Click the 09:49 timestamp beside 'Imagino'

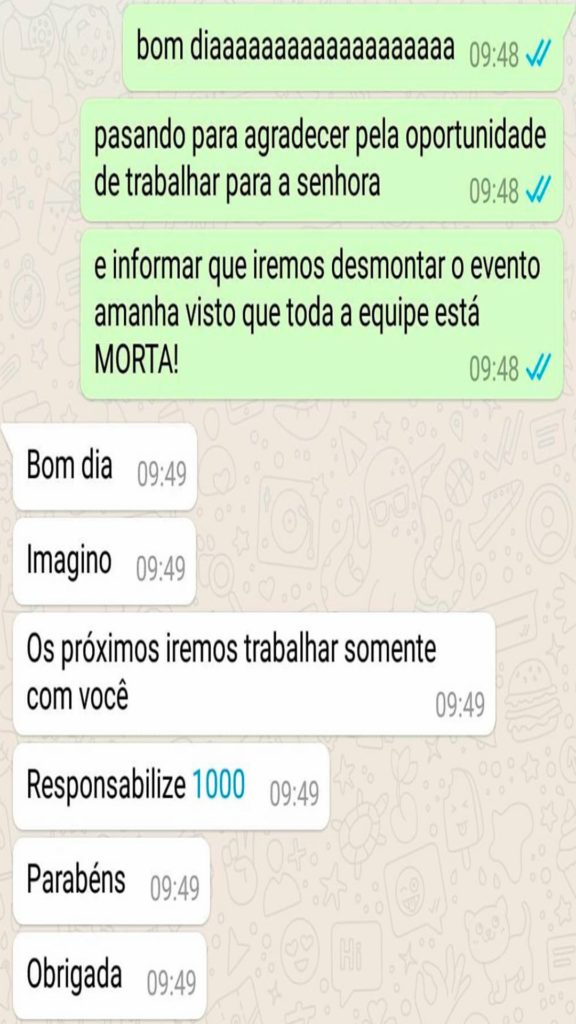pyautogui.click(x=161, y=569)
